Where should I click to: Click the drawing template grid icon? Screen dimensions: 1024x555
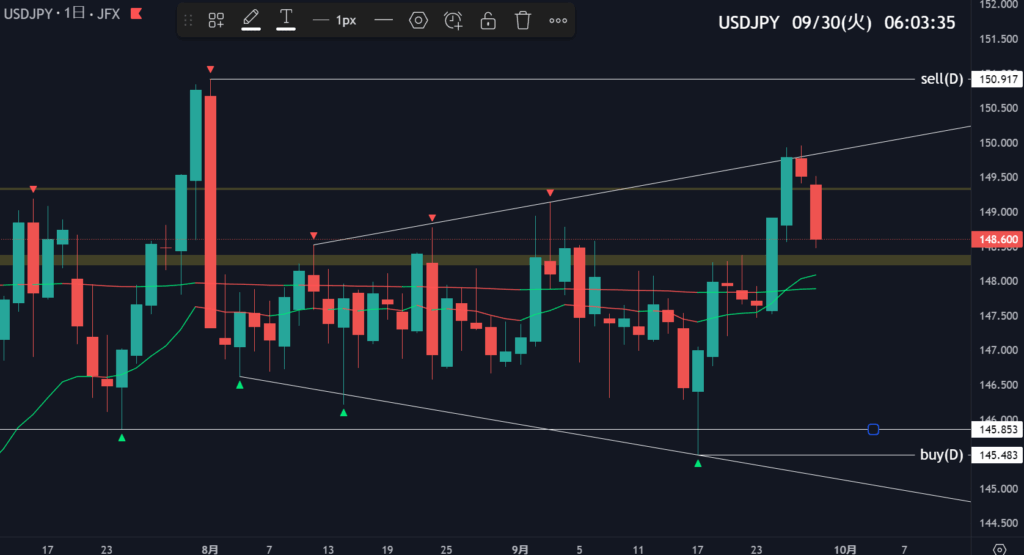click(216, 20)
